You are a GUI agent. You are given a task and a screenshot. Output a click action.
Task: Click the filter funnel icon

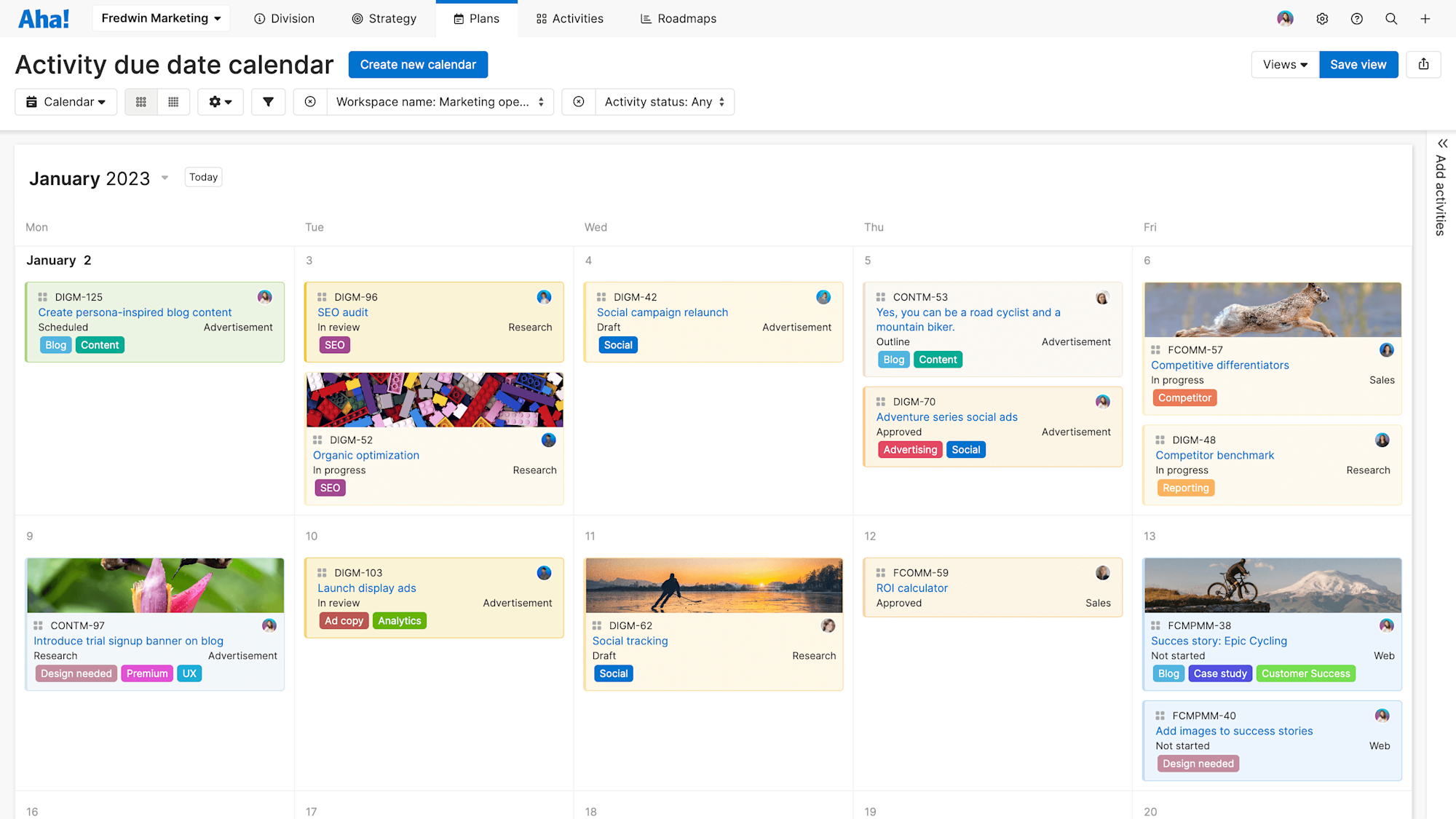tap(268, 102)
